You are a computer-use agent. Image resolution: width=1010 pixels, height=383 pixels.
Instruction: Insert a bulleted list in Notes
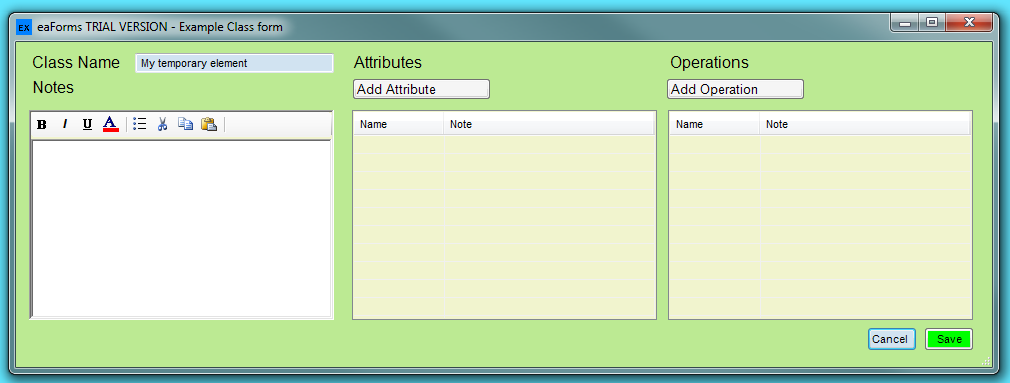[x=140, y=124]
